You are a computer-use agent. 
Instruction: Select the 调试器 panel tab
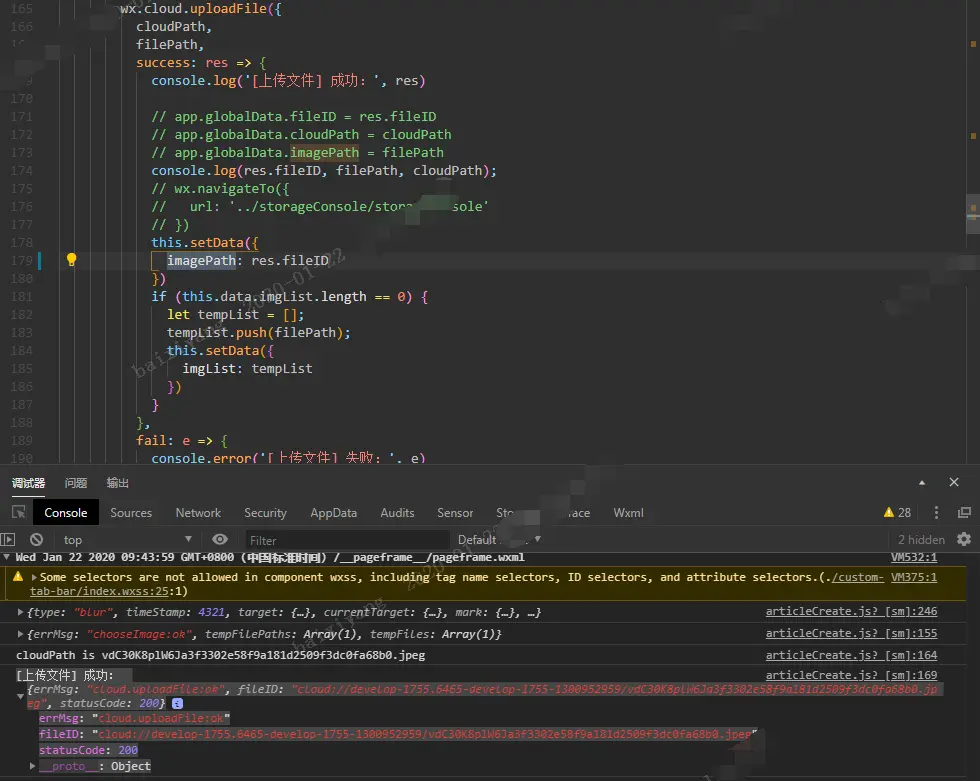(x=28, y=483)
